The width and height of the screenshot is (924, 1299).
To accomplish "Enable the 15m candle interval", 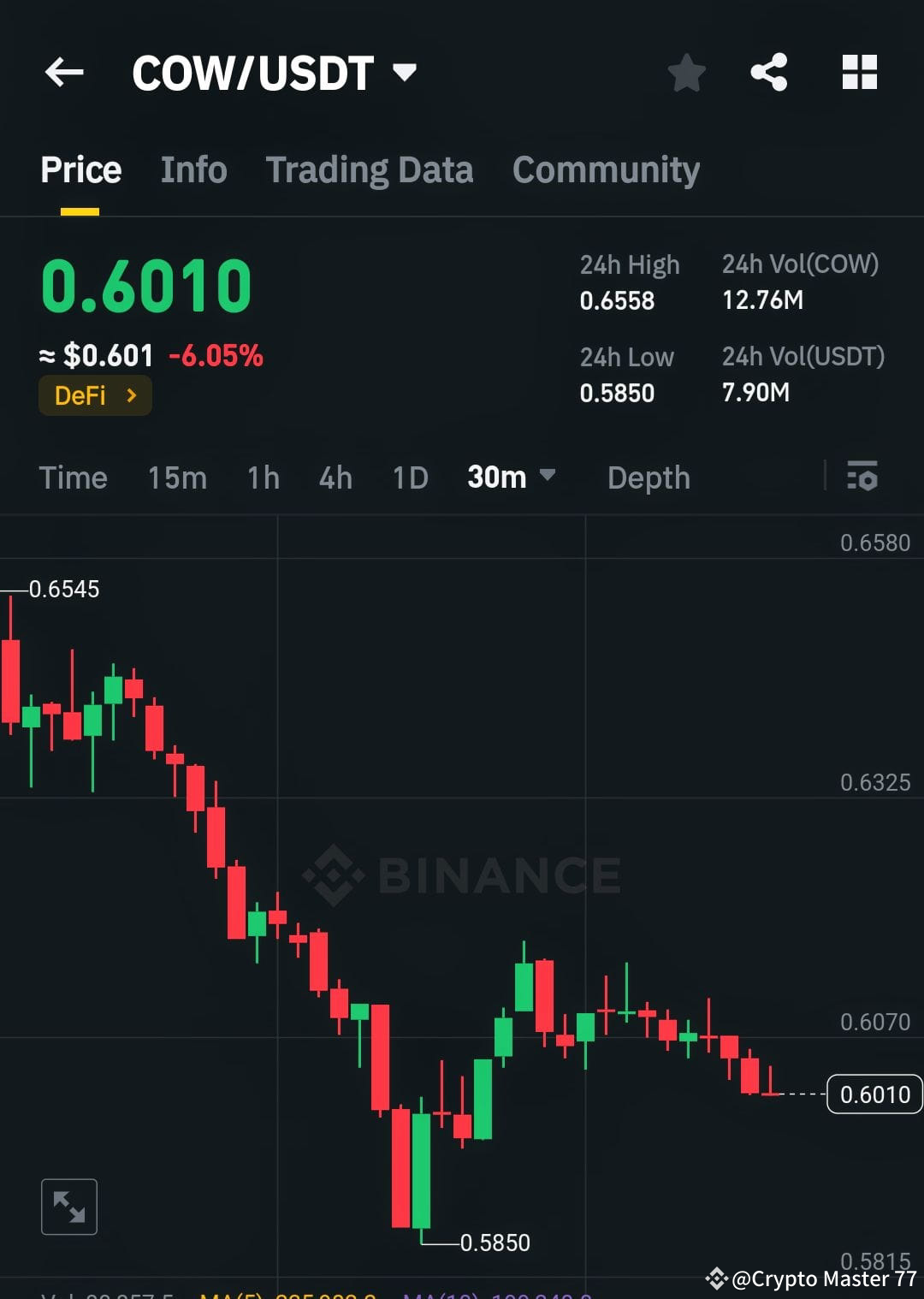I will pos(177,477).
